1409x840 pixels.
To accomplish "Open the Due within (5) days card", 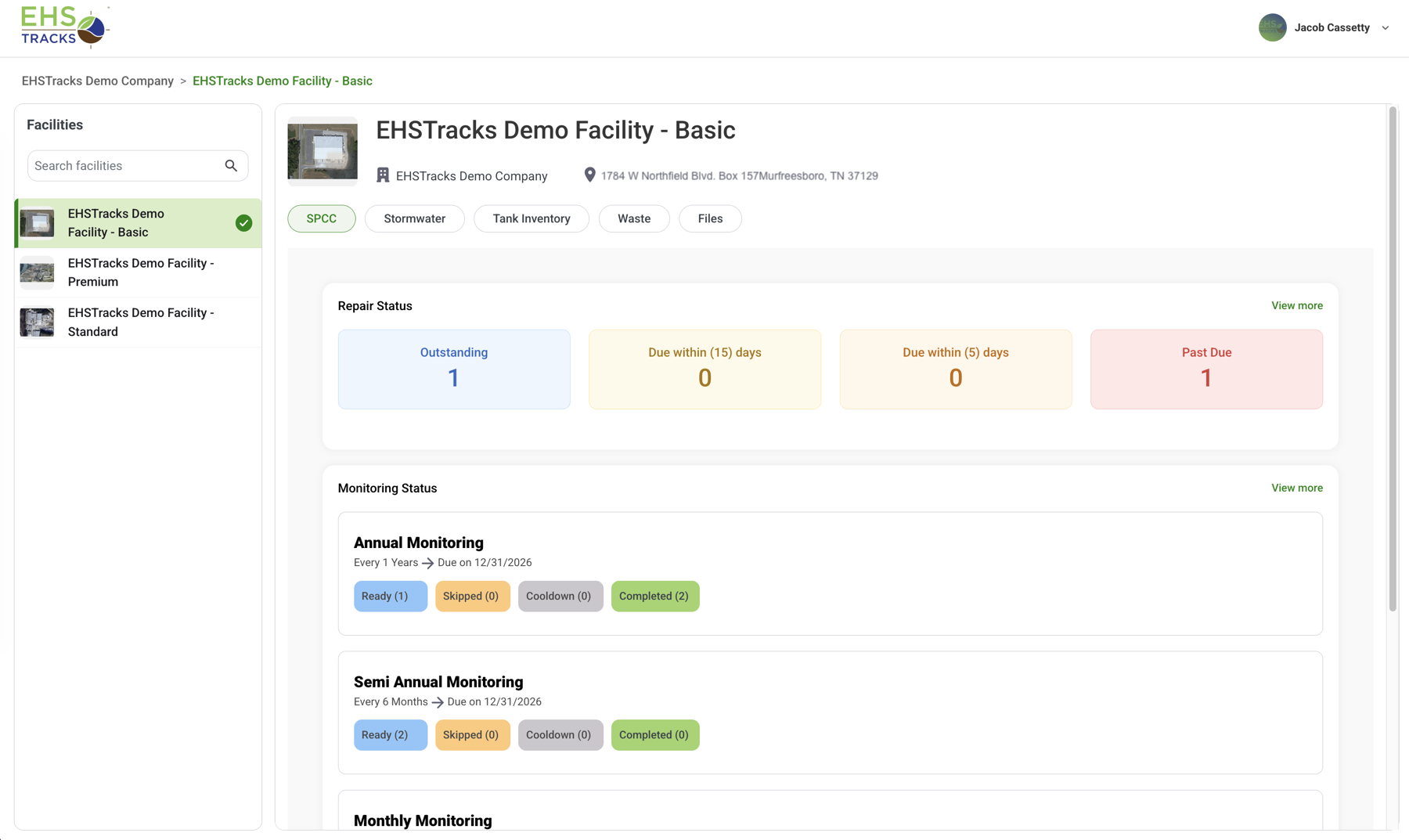I will 956,369.
